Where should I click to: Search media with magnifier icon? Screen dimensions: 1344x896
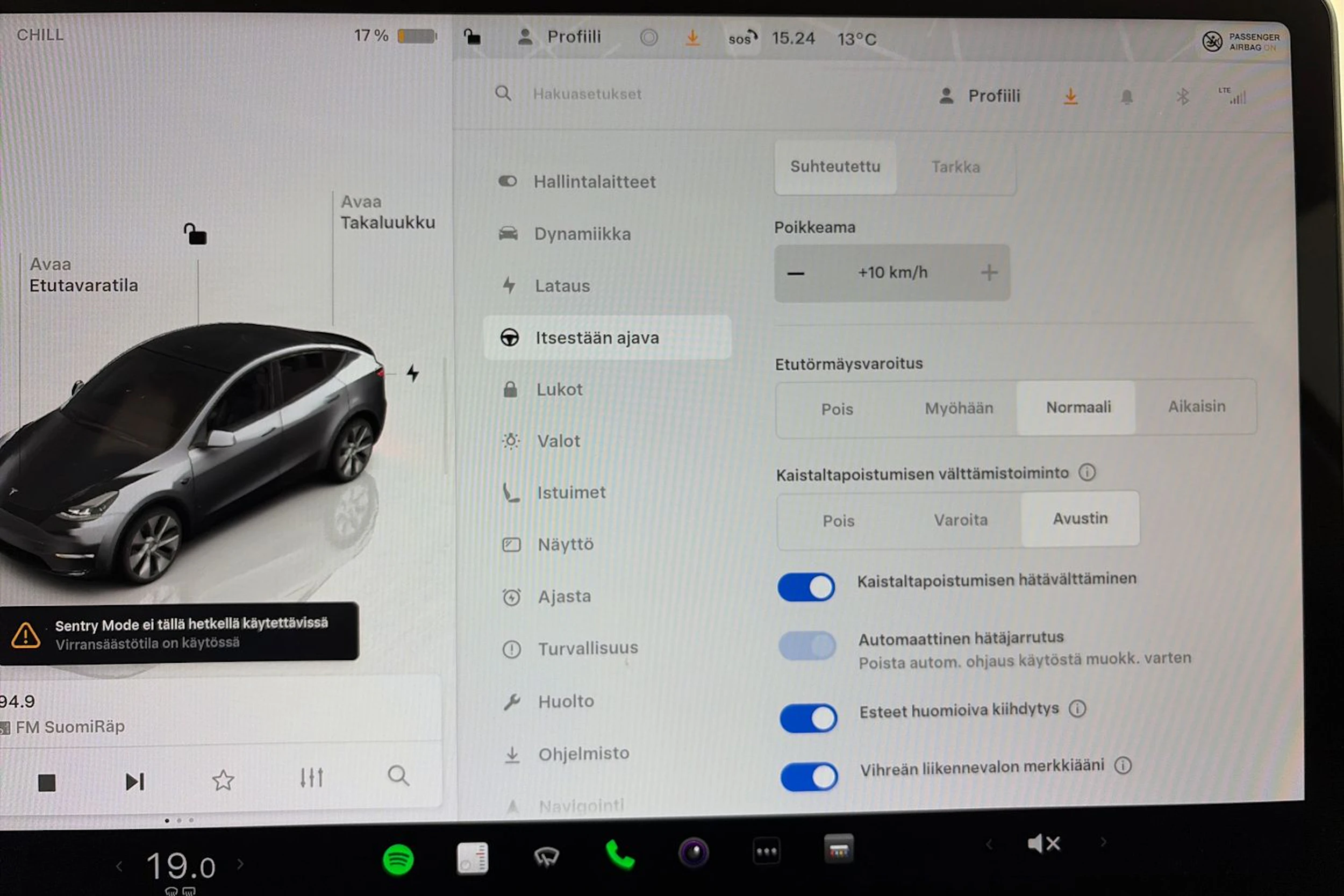(398, 776)
